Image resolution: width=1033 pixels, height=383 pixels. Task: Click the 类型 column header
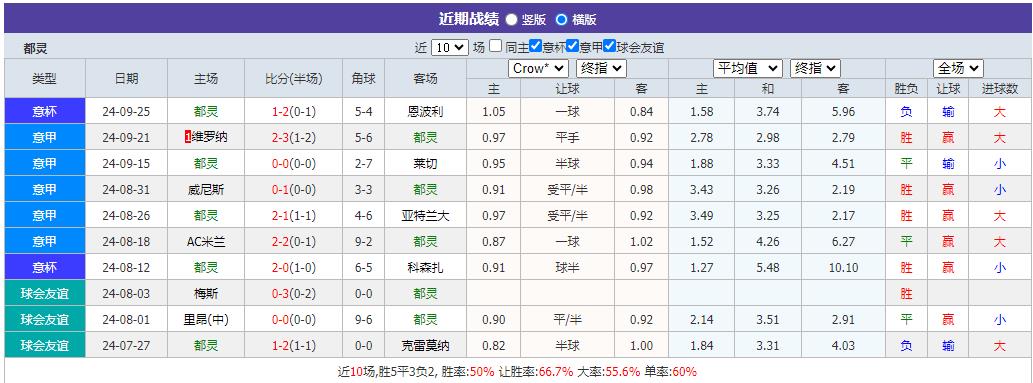pyautogui.click(x=45, y=78)
